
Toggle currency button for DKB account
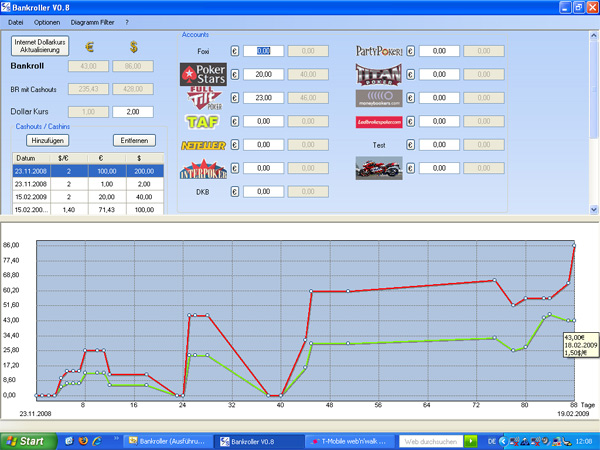tap(235, 191)
